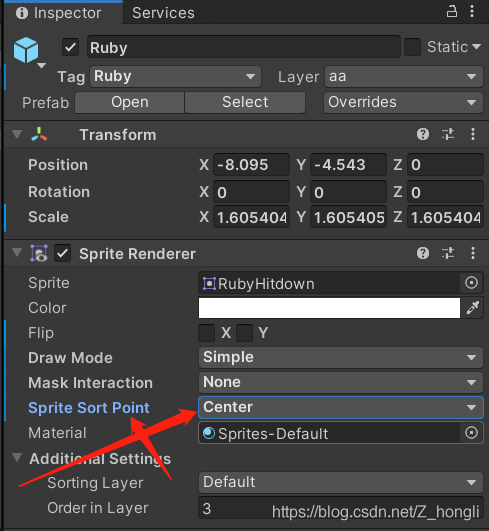The height and width of the screenshot is (531, 489).
Task: Toggle the Sprite Renderer enabled checkbox
Action: pyautogui.click(x=63, y=254)
